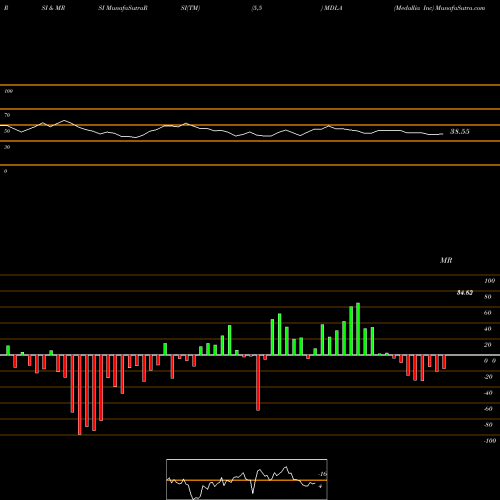500x500 pixels.
Task: Click the lowest red histogram bar
Action: (79, 395)
